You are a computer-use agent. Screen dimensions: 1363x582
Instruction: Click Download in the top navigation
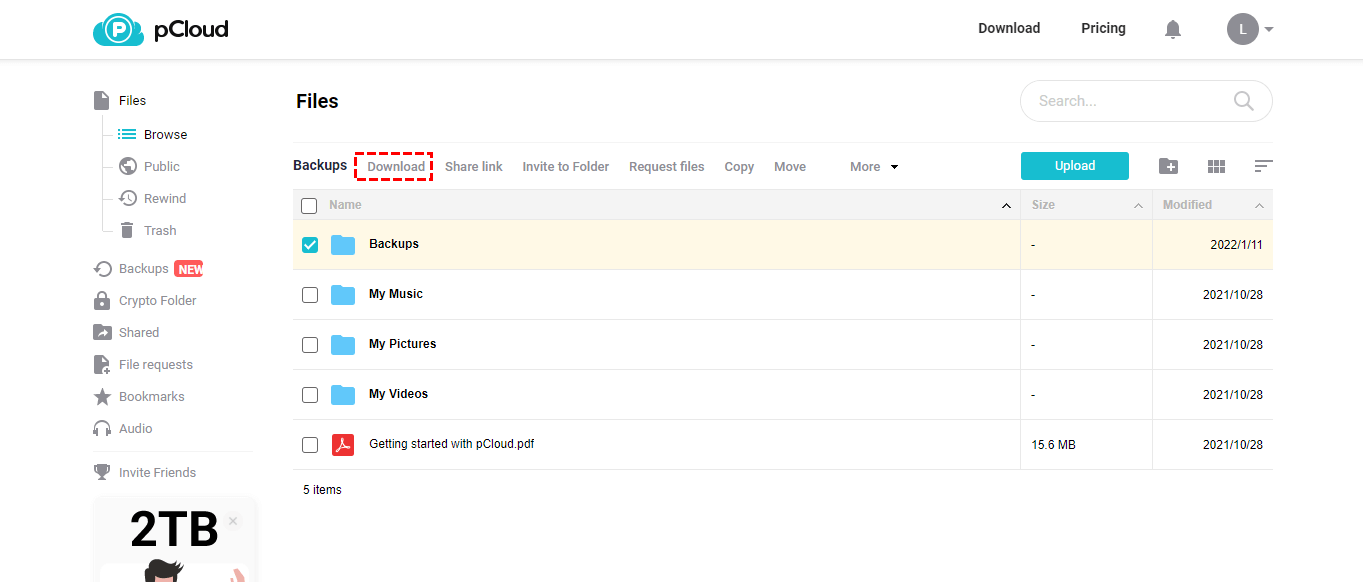click(1009, 28)
